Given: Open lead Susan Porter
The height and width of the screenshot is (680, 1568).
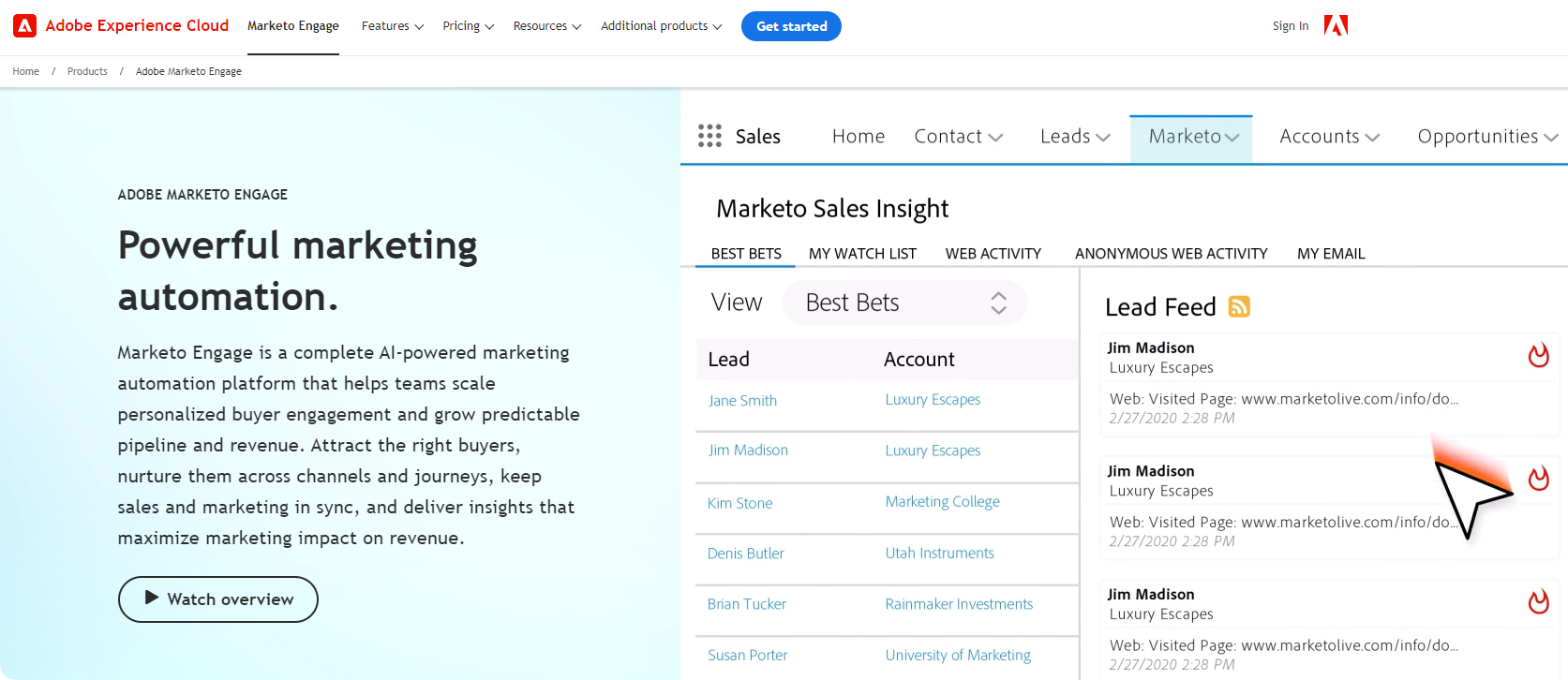Looking at the screenshot, I should coord(747,655).
